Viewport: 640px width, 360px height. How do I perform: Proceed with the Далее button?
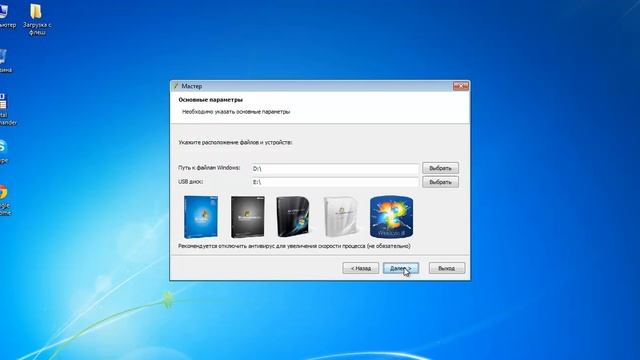click(401, 268)
